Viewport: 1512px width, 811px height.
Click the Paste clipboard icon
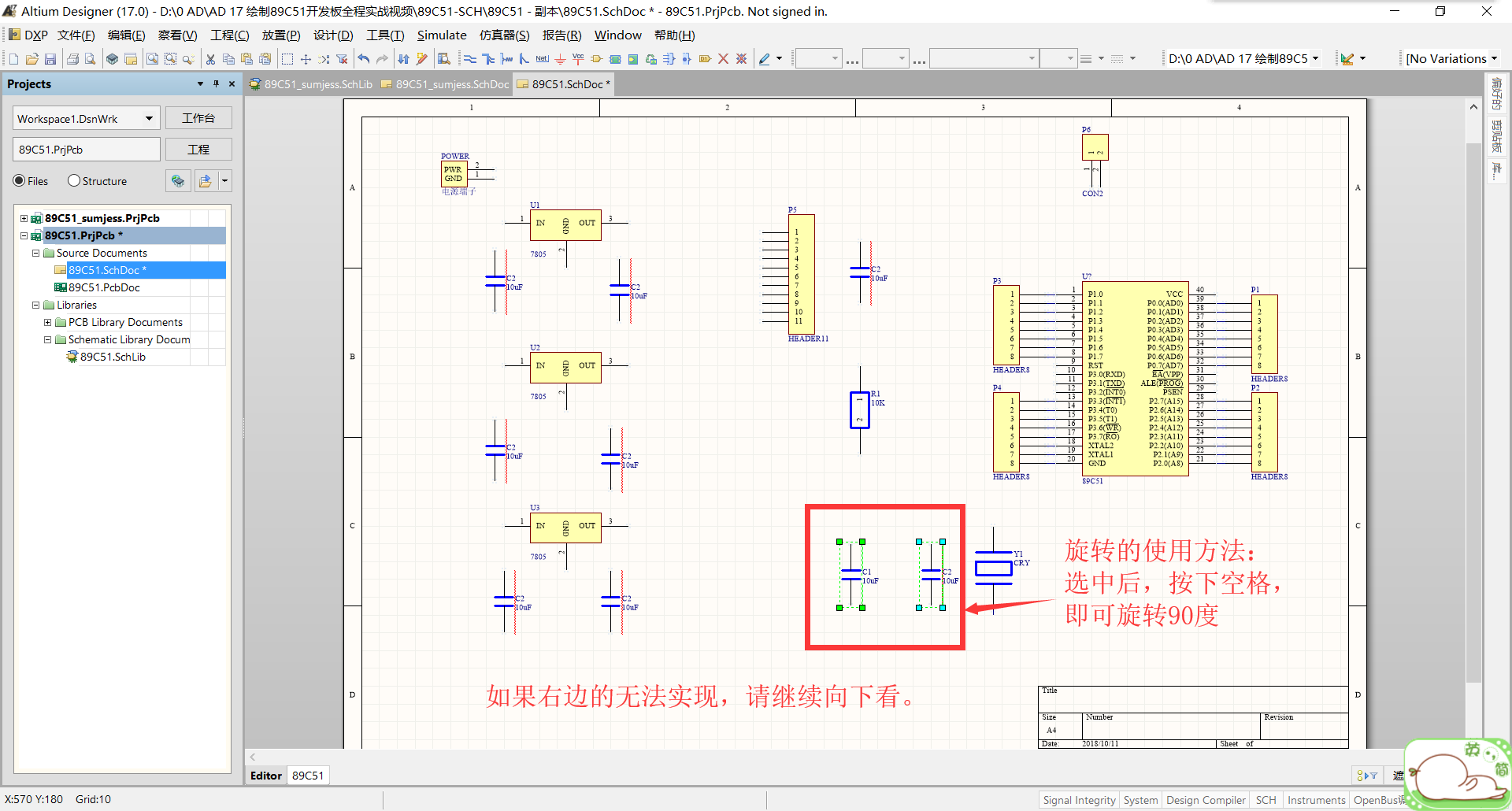(x=246, y=59)
